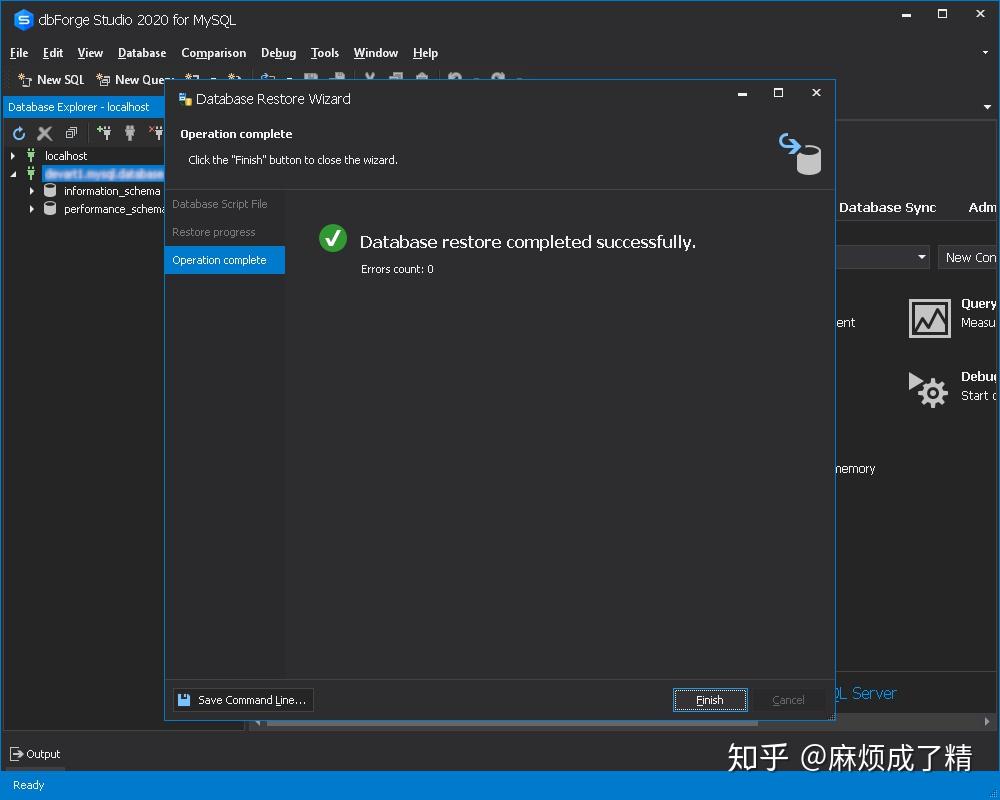Open a New SQL window
The width and height of the screenshot is (1000, 800).
(x=48, y=79)
